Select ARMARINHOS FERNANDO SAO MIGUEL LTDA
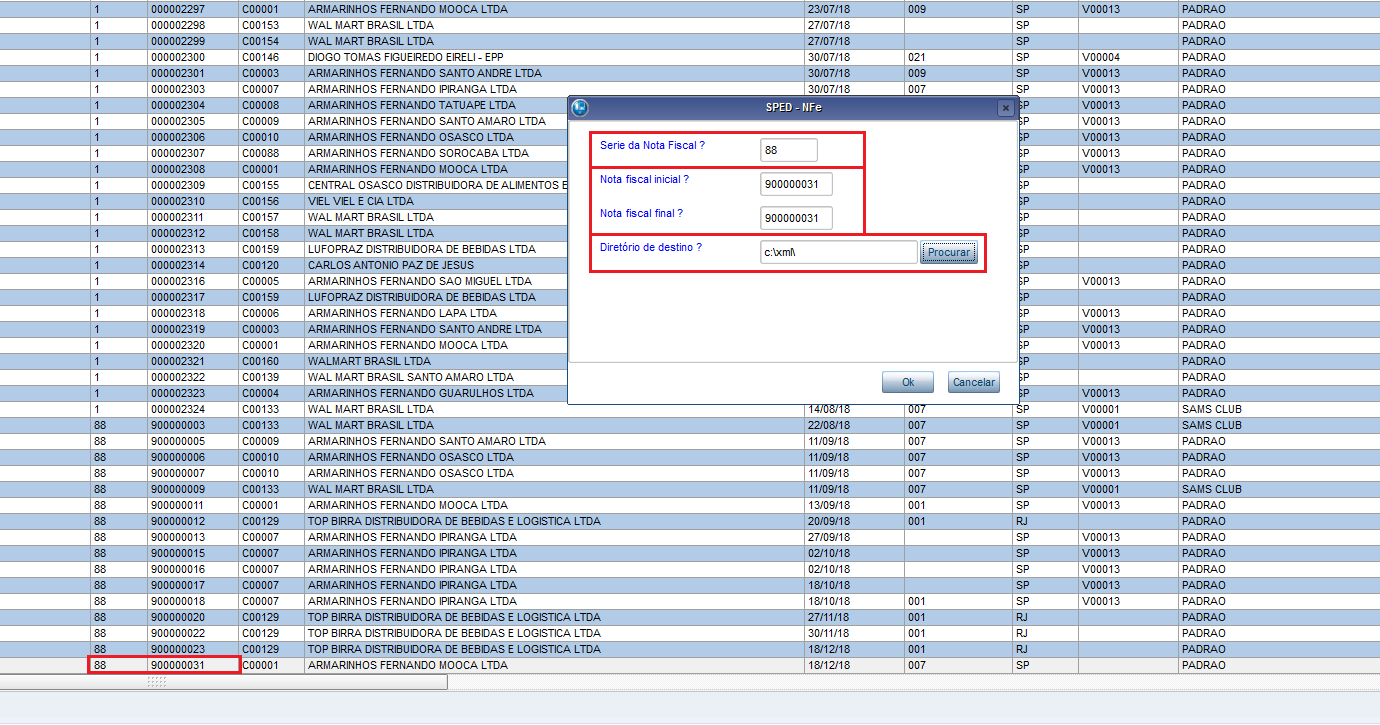The image size is (1380, 725). [420, 281]
